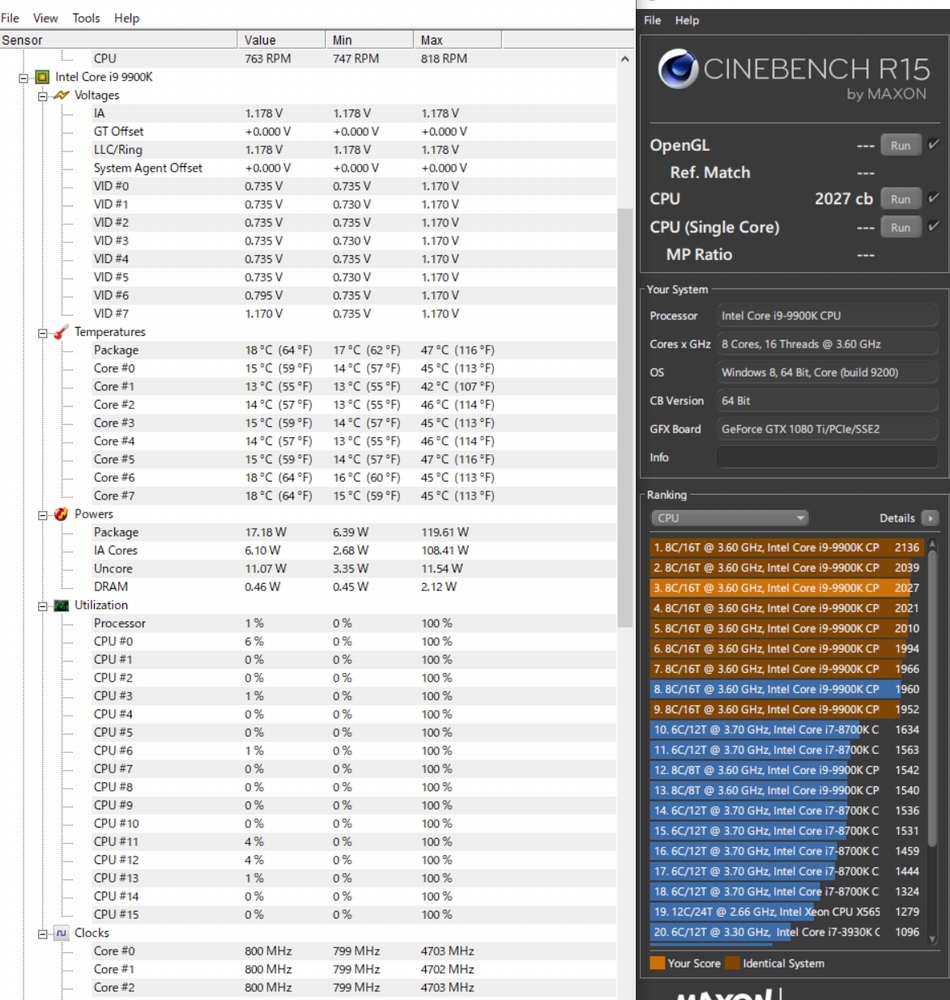
Task: Click the Cinebench R15 sphere logo
Action: tap(677, 69)
